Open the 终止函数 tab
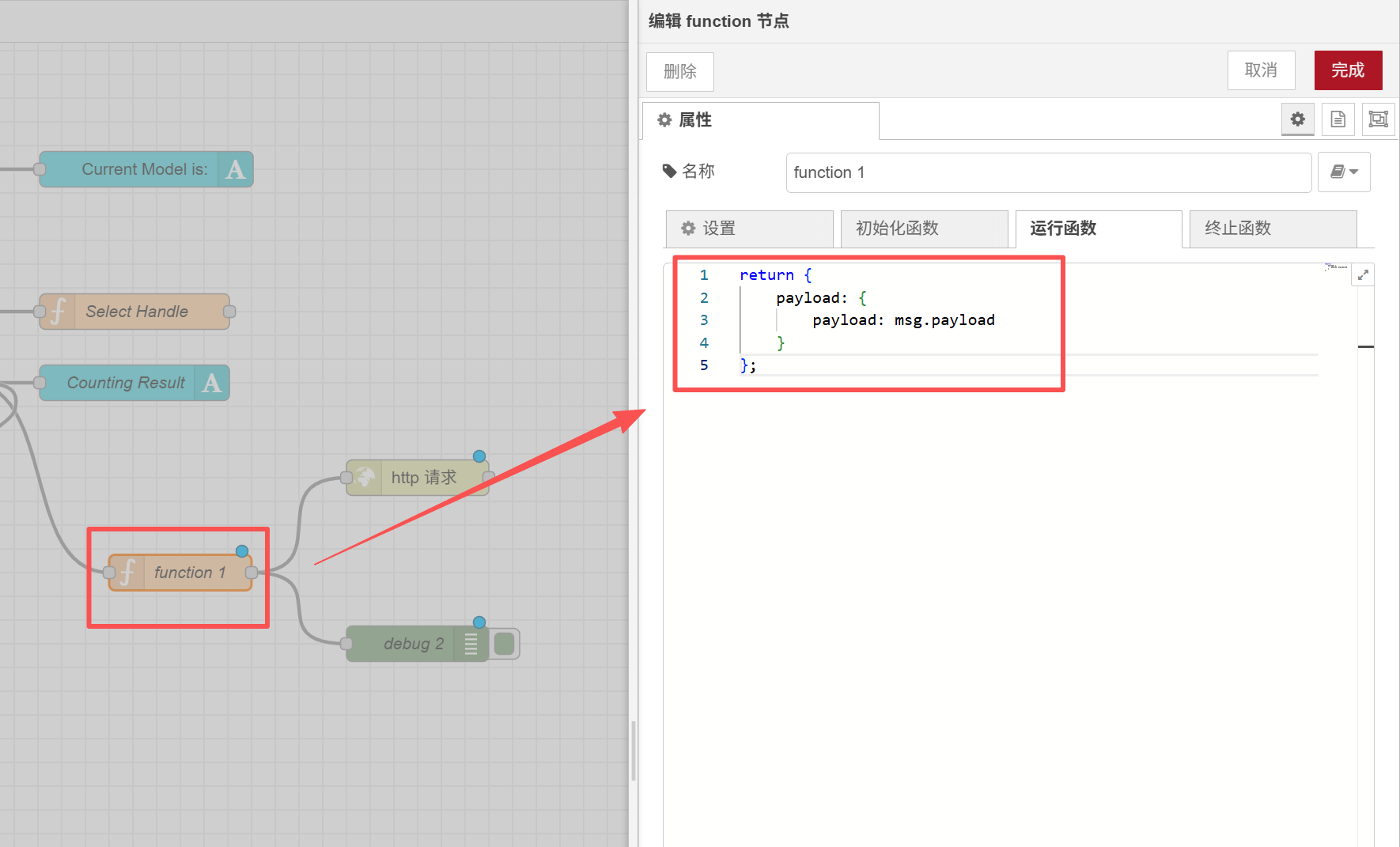Image resolution: width=1400 pixels, height=847 pixels. pos(1273,229)
